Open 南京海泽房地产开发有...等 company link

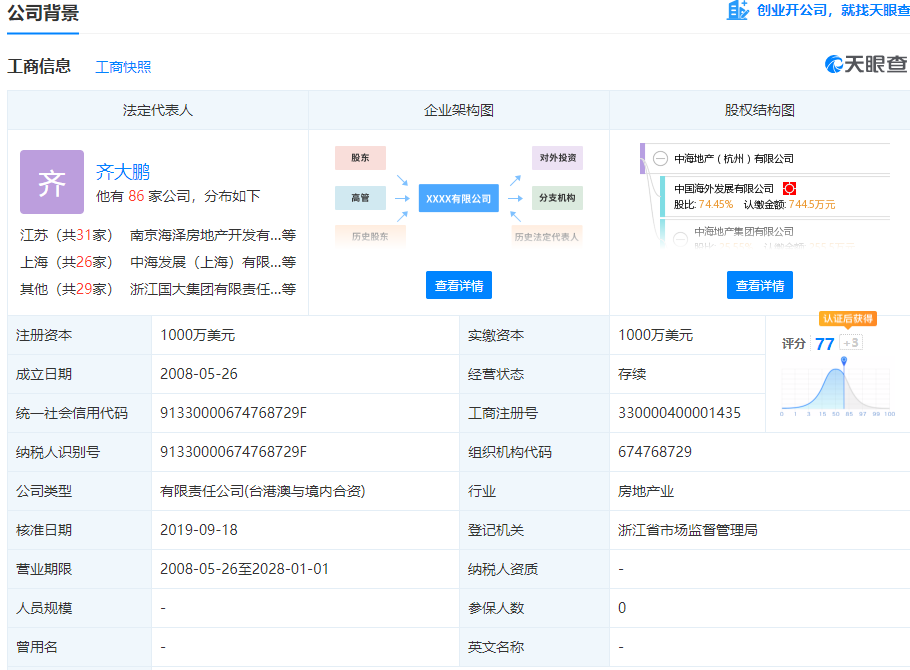tap(213, 235)
